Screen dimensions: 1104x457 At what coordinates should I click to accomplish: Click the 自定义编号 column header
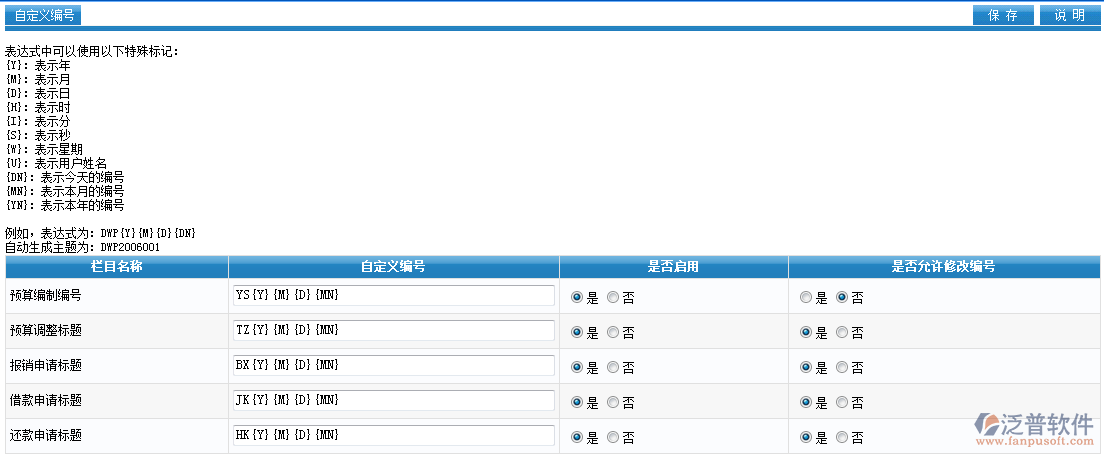click(394, 267)
